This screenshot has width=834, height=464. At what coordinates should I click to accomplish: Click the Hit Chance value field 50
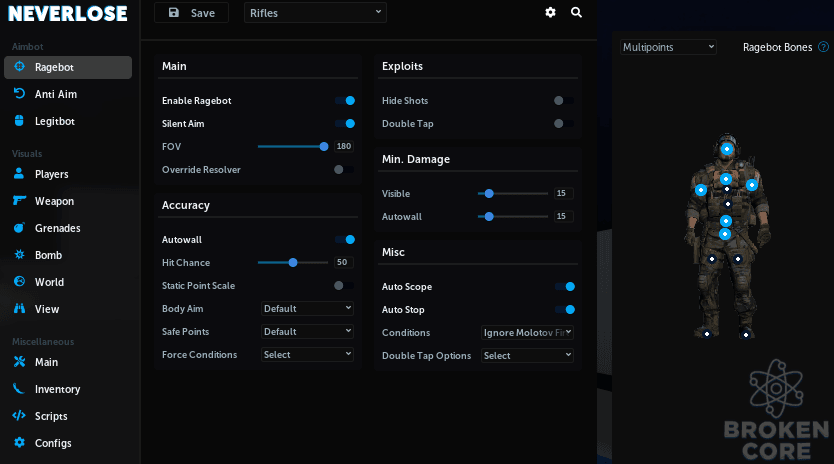pos(344,262)
